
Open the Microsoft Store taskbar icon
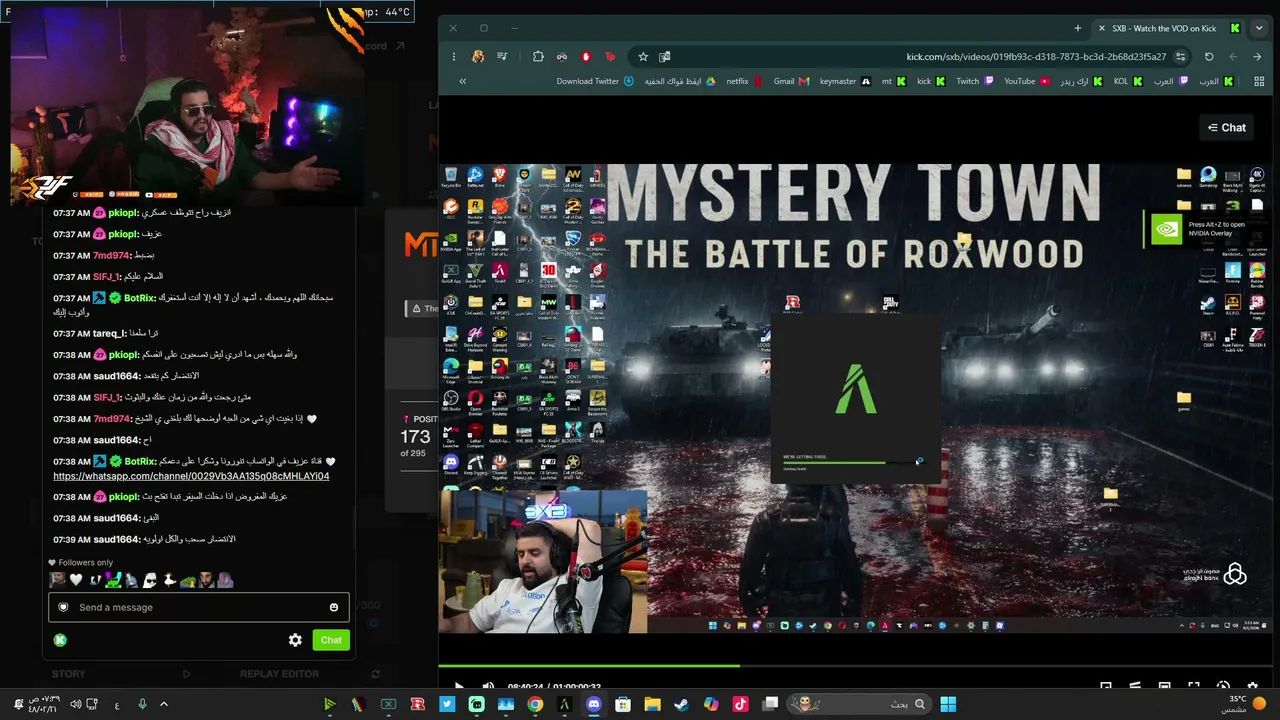623,704
